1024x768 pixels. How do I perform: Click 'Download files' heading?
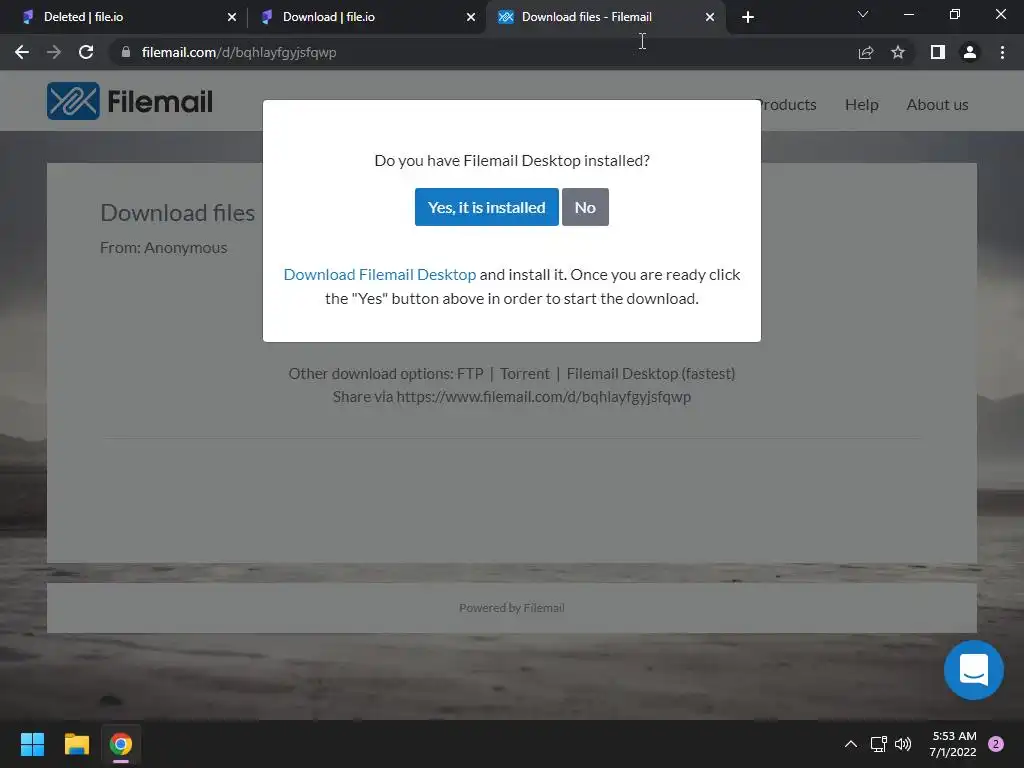click(178, 213)
